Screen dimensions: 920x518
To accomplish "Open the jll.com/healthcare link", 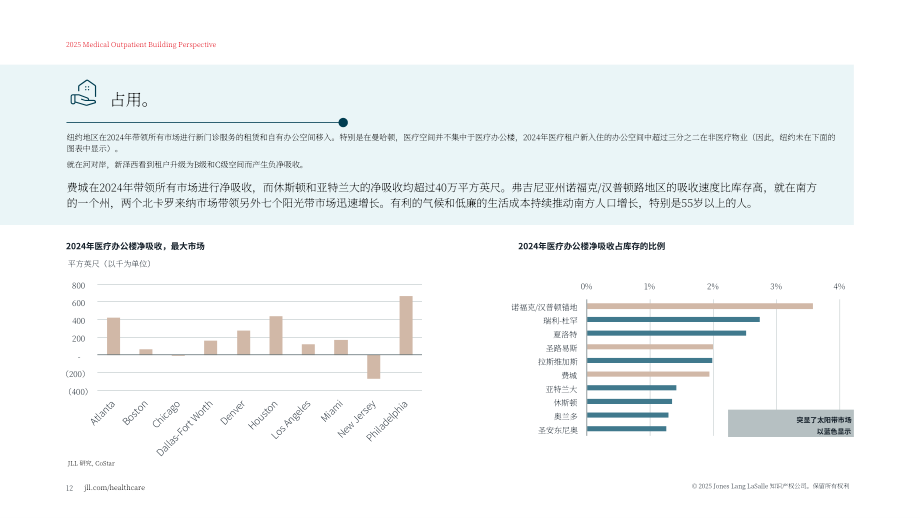I will (x=114, y=487).
